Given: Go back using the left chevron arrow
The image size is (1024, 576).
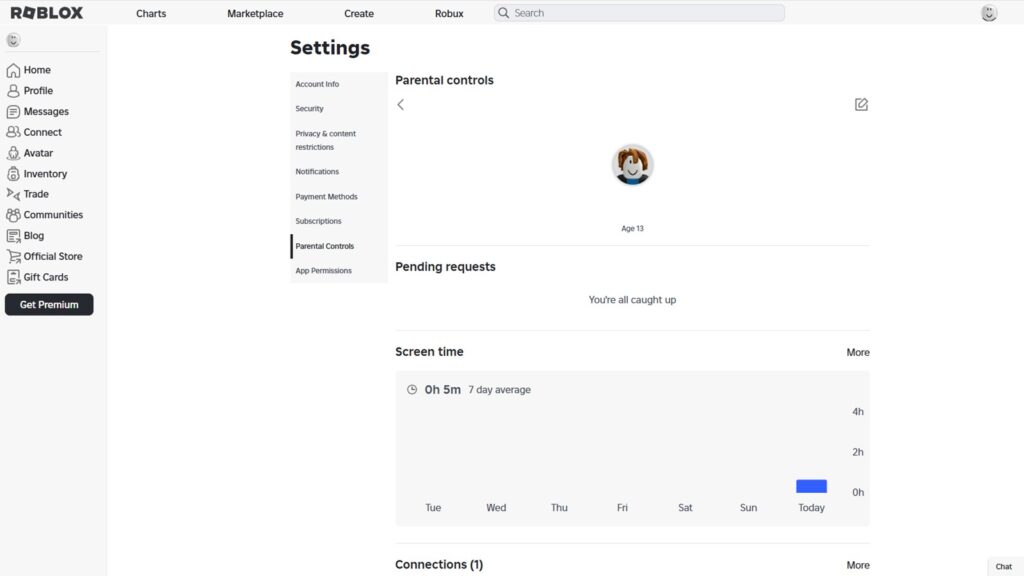Looking at the screenshot, I should tap(400, 104).
